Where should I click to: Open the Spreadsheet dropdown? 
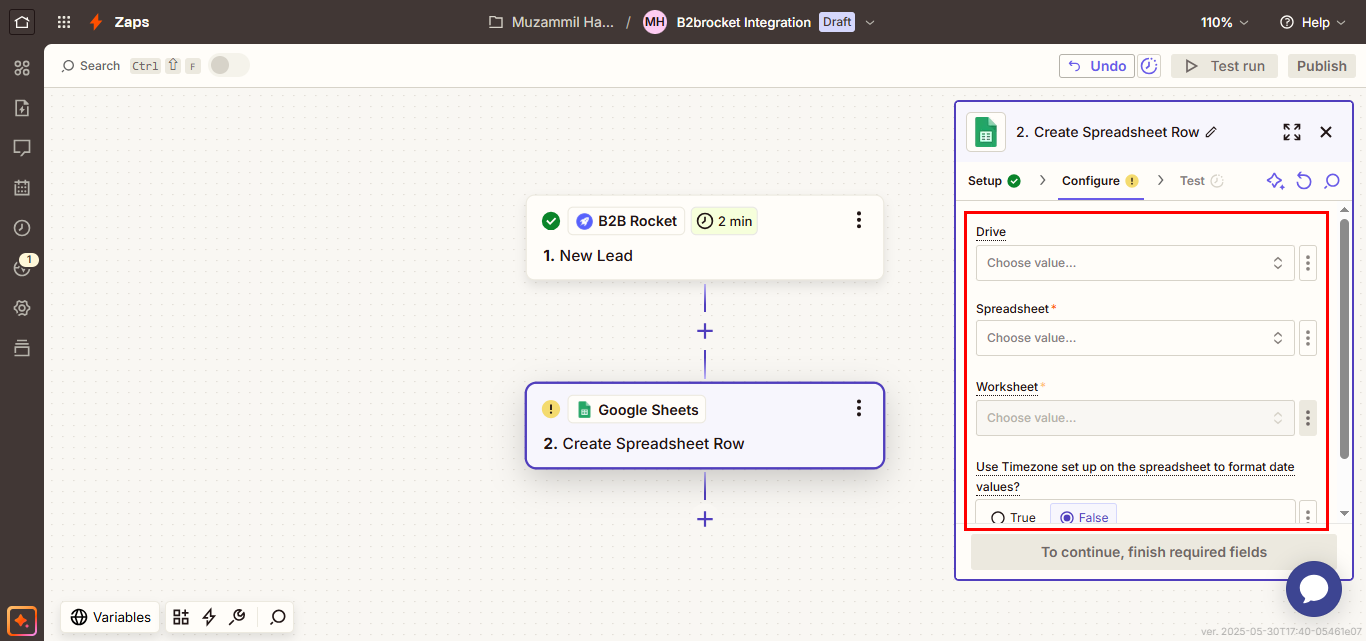click(x=1134, y=338)
